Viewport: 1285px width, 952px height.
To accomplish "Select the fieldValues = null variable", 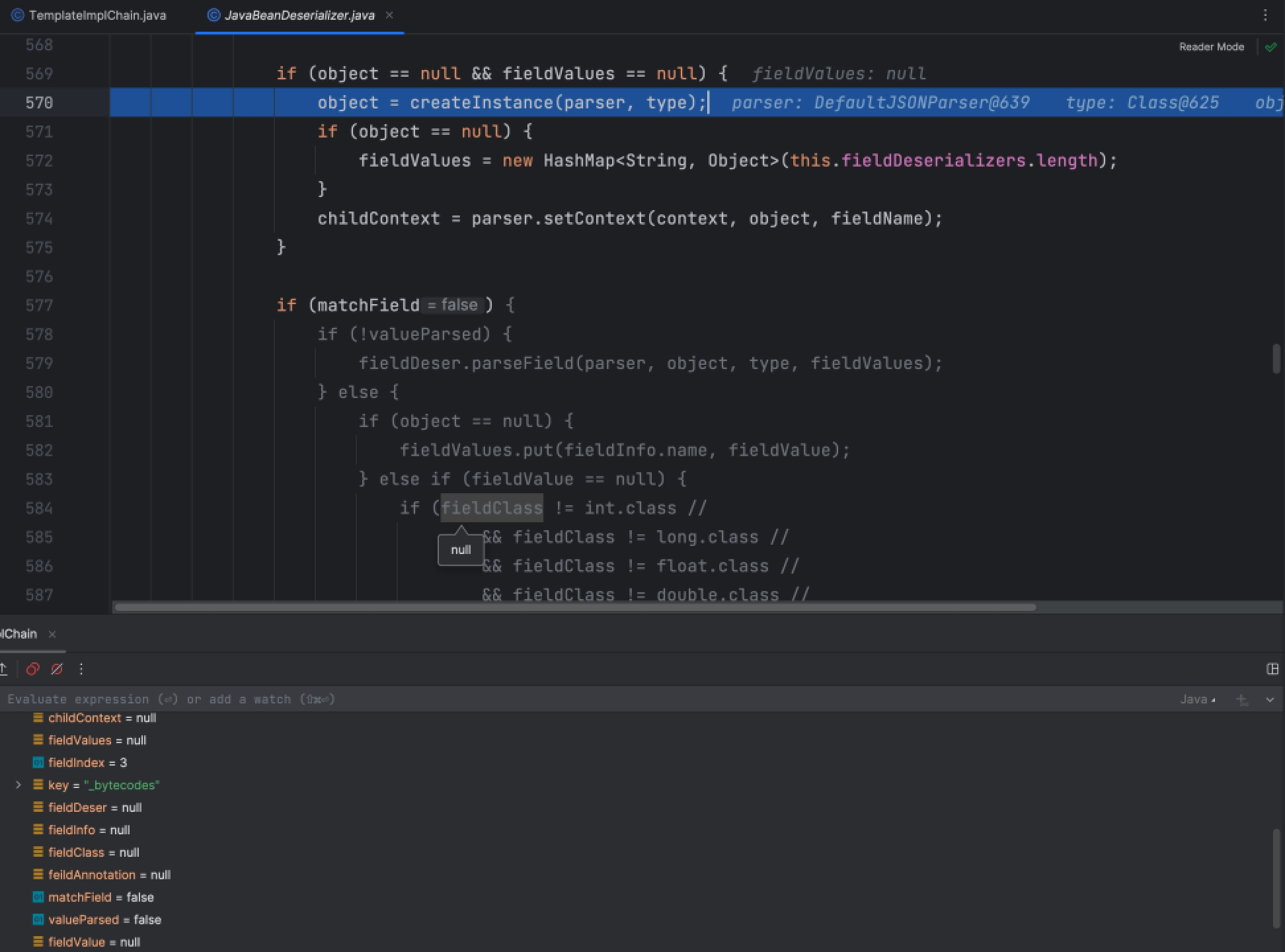I will 97,740.
